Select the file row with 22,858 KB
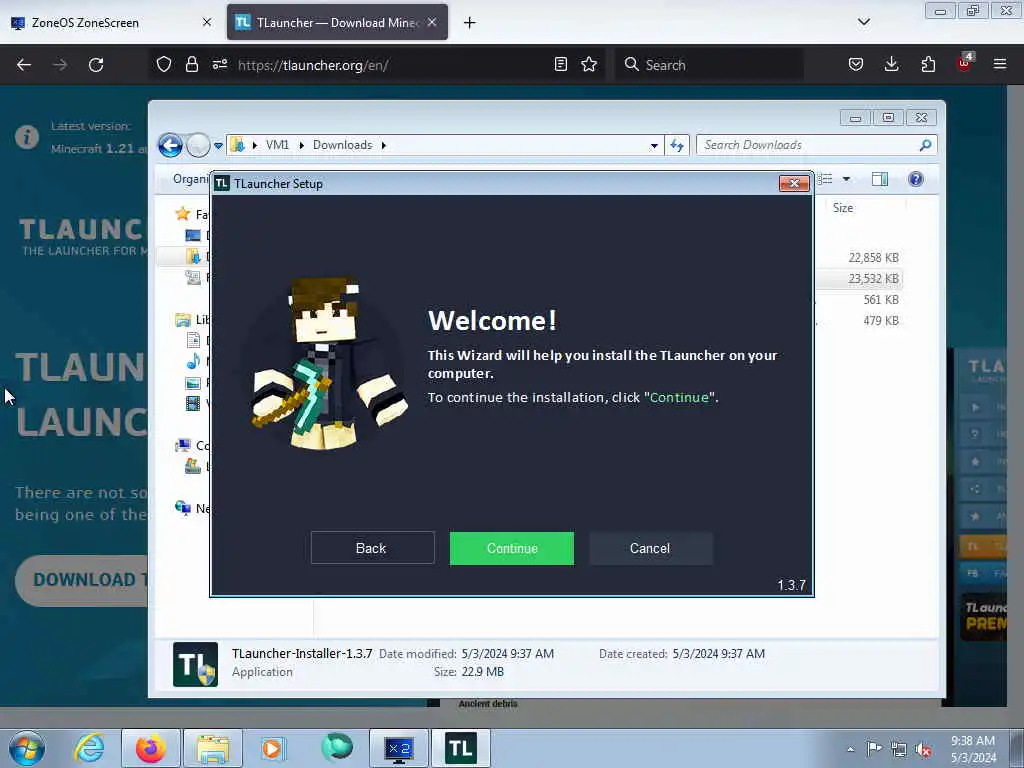The width and height of the screenshot is (1024, 768). pyautogui.click(x=859, y=257)
